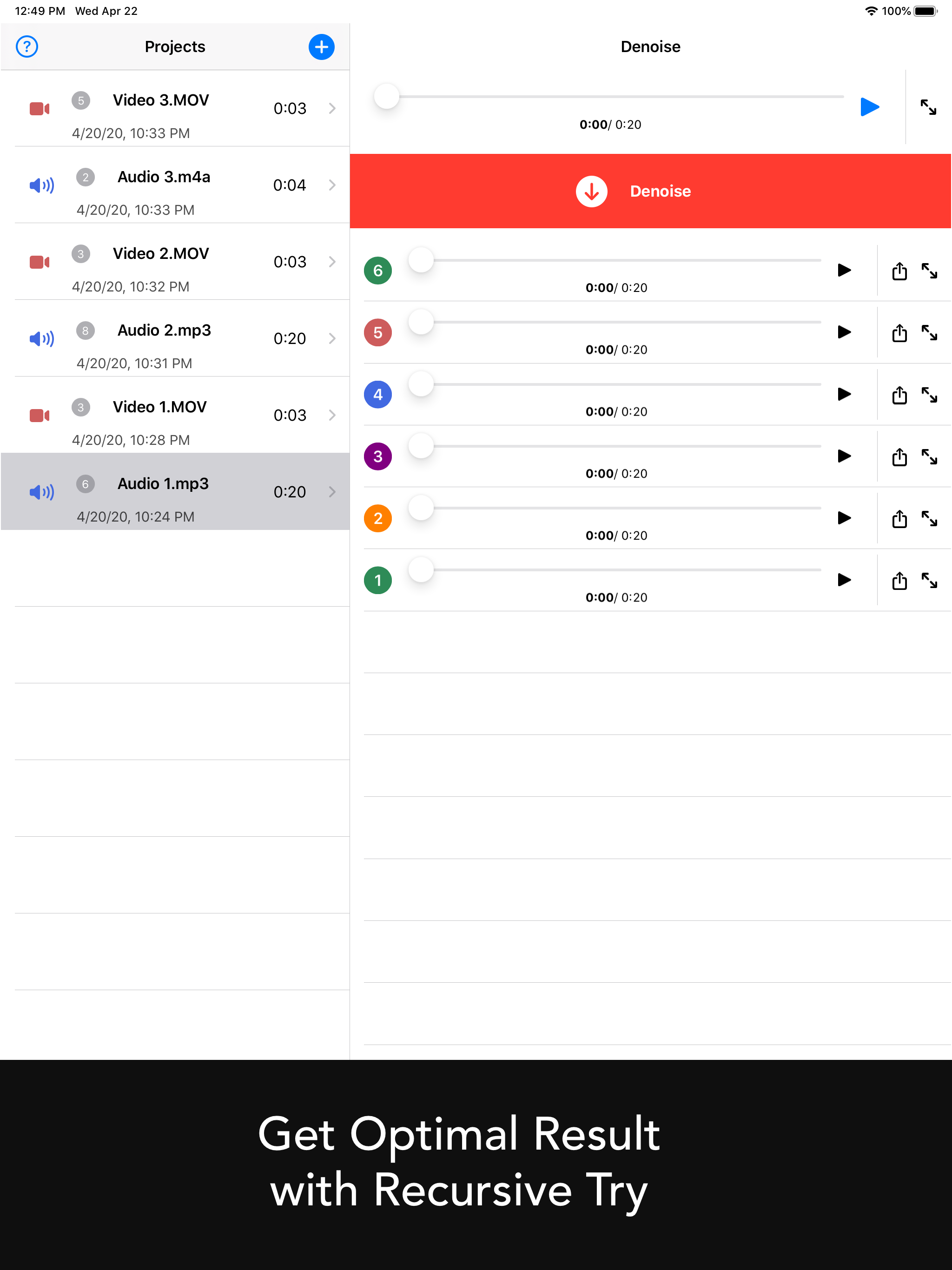The height and width of the screenshot is (1270, 952).
Task: Share denoised result number 1
Action: [899, 581]
